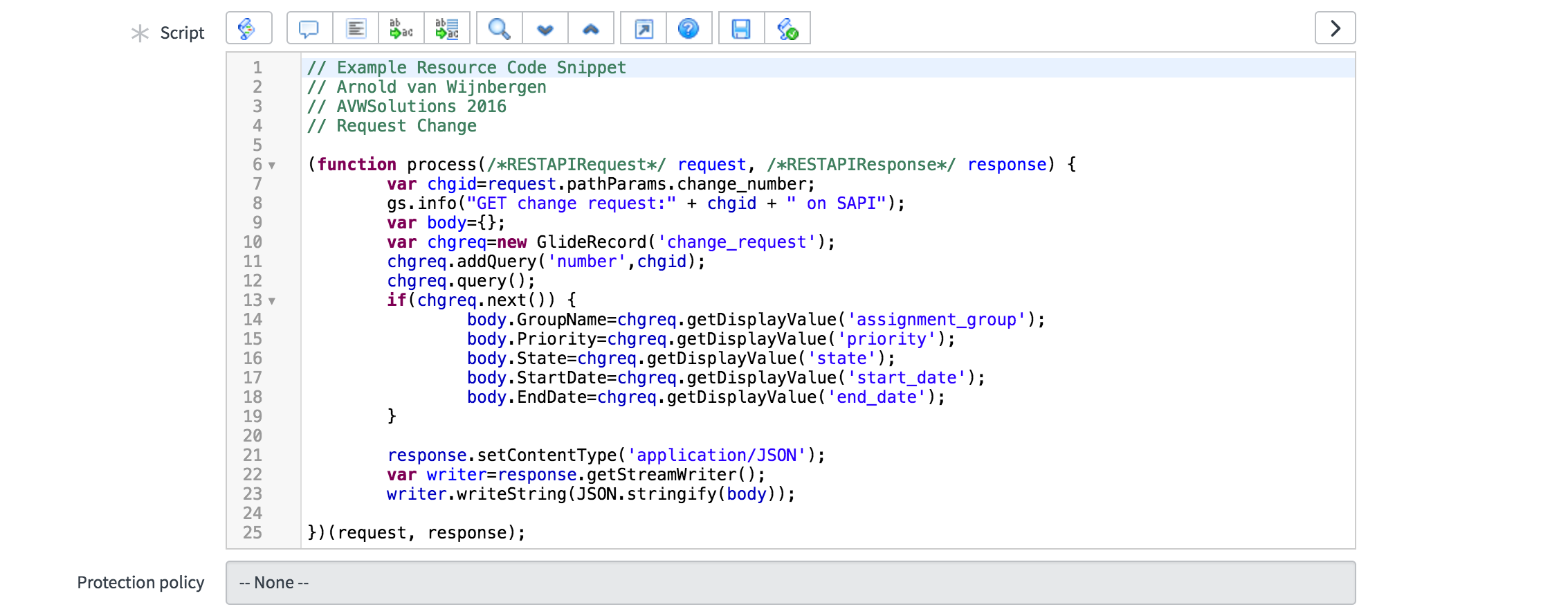Click the comment 'Example Resource Code Snippet'
This screenshot has height=616, width=1568.
[482, 67]
